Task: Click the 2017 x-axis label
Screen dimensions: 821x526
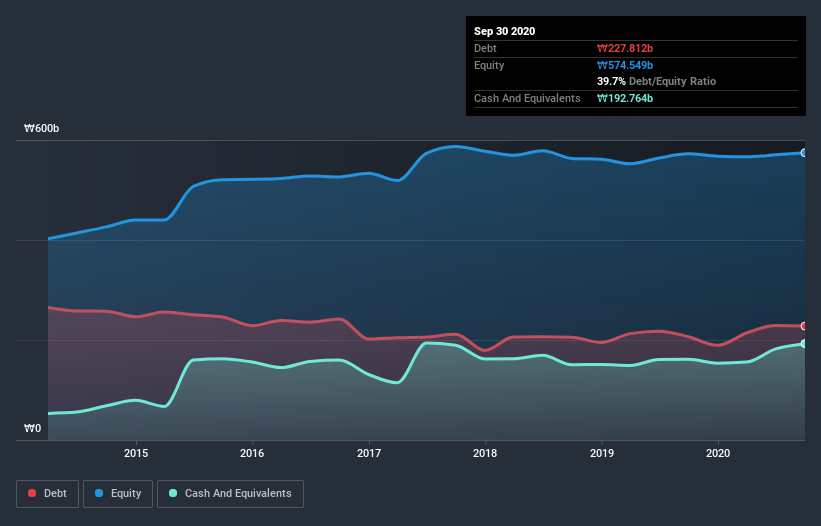Action: click(x=369, y=453)
